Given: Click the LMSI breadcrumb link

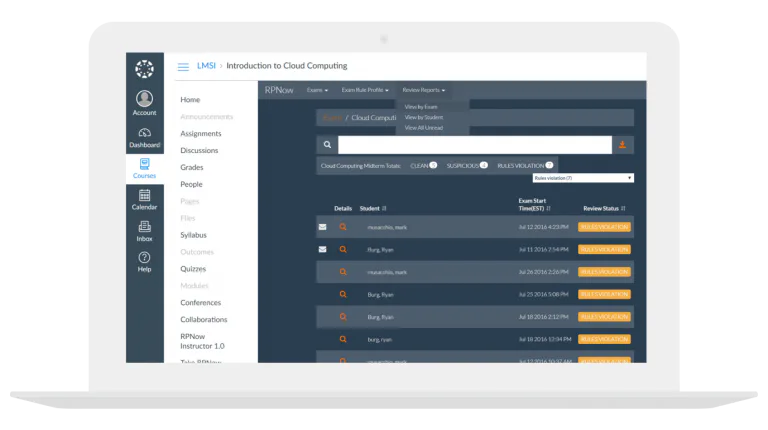Looking at the screenshot, I should tap(206, 66).
